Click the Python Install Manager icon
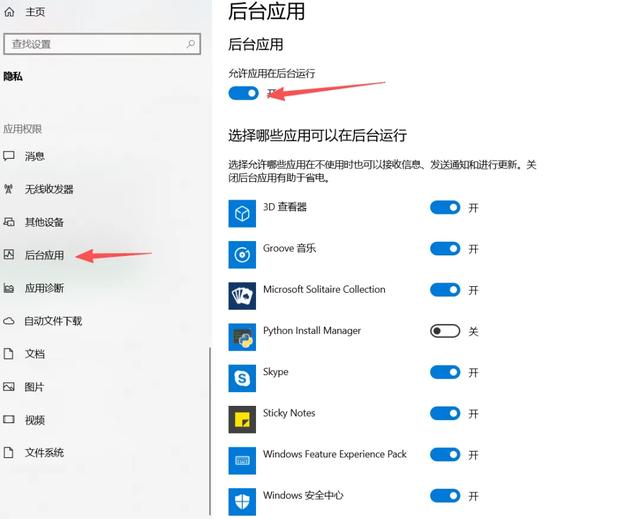This screenshot has height=519, width=640. click(242, 337)
